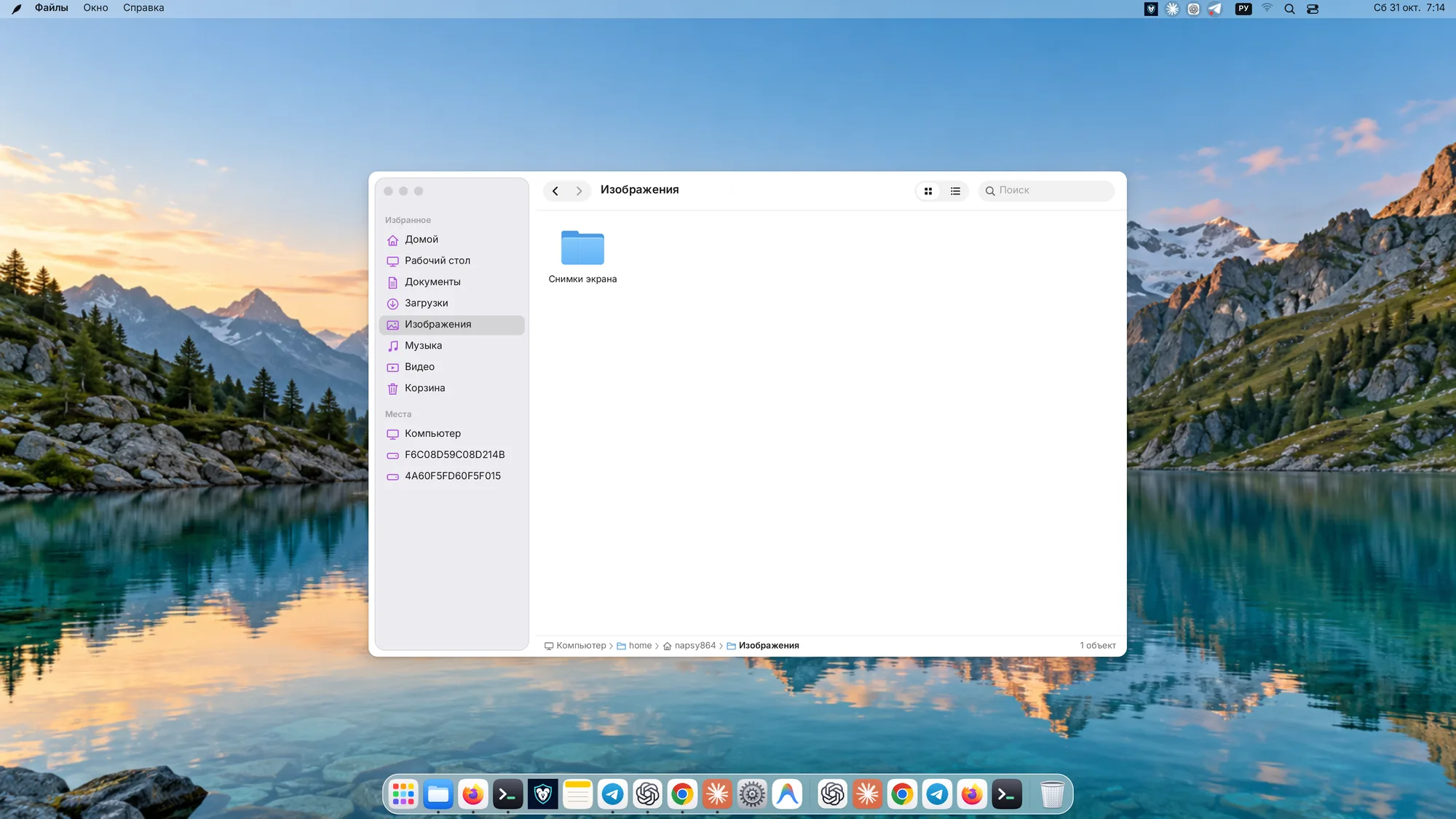Image resolution: width=1456 pixels, height=819 pixels.
Task: Click Компьютер in the path bar
Action: pyautogui.click(x=575, y=646)
